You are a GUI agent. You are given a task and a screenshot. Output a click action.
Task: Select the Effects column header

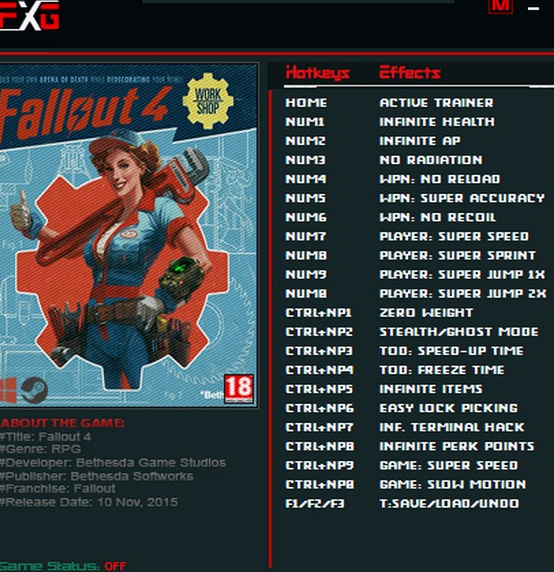tap(410, 73)
